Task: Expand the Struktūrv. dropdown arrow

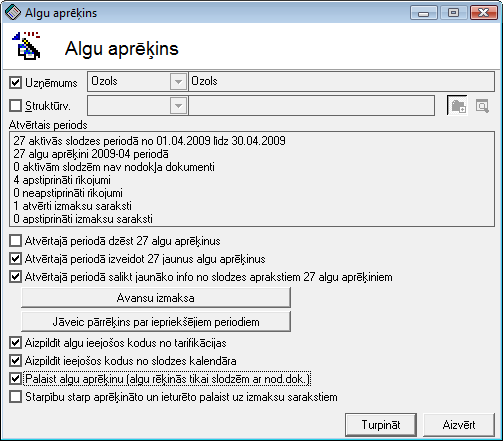Action: [x=178, y=106]
